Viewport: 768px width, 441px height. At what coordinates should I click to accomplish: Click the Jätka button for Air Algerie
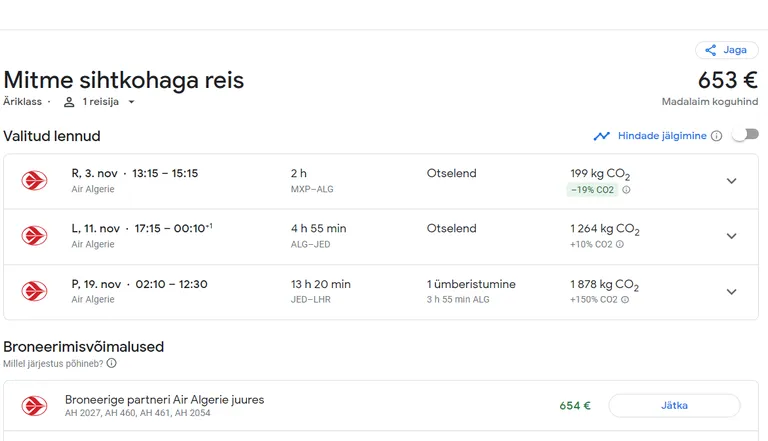point(674,406)
